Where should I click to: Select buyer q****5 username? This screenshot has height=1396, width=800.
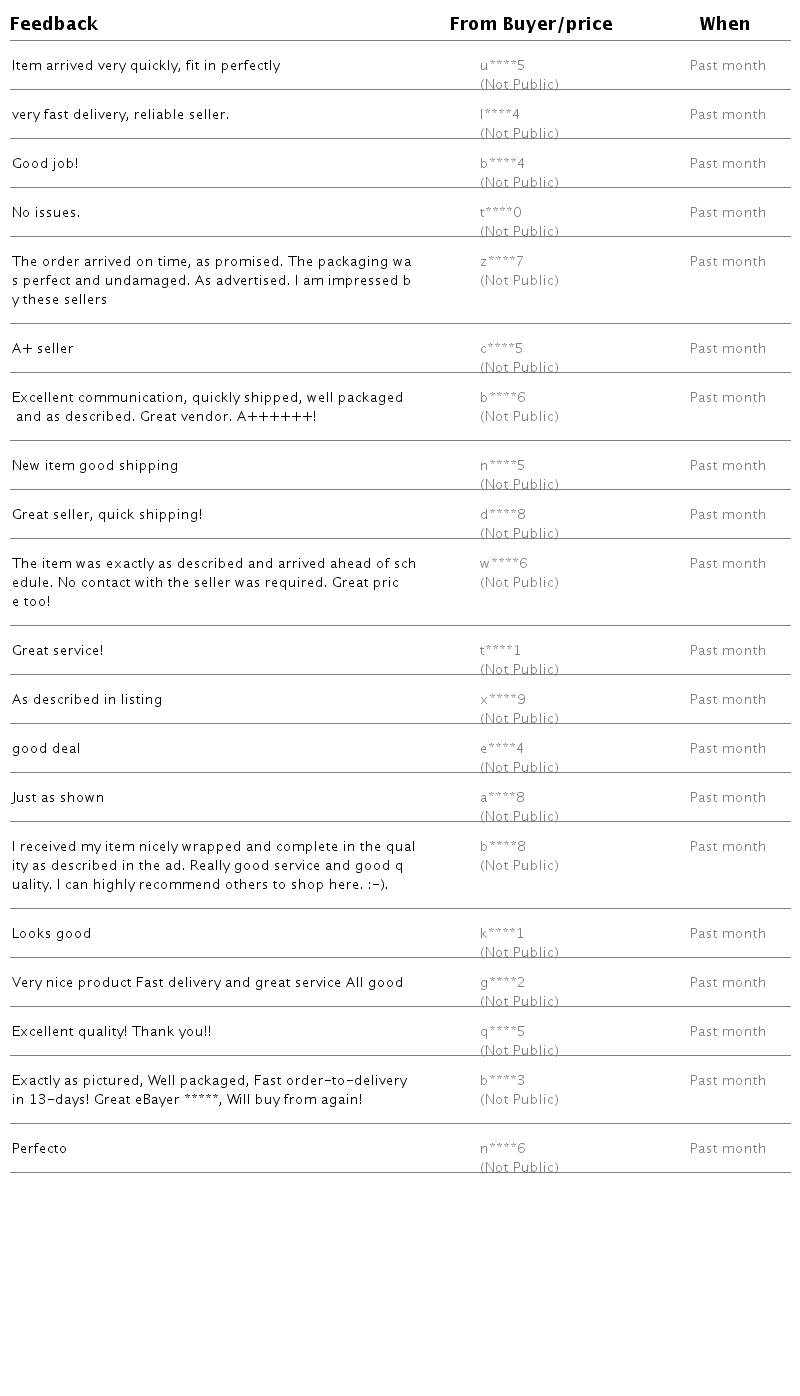tap(502, 1032)
